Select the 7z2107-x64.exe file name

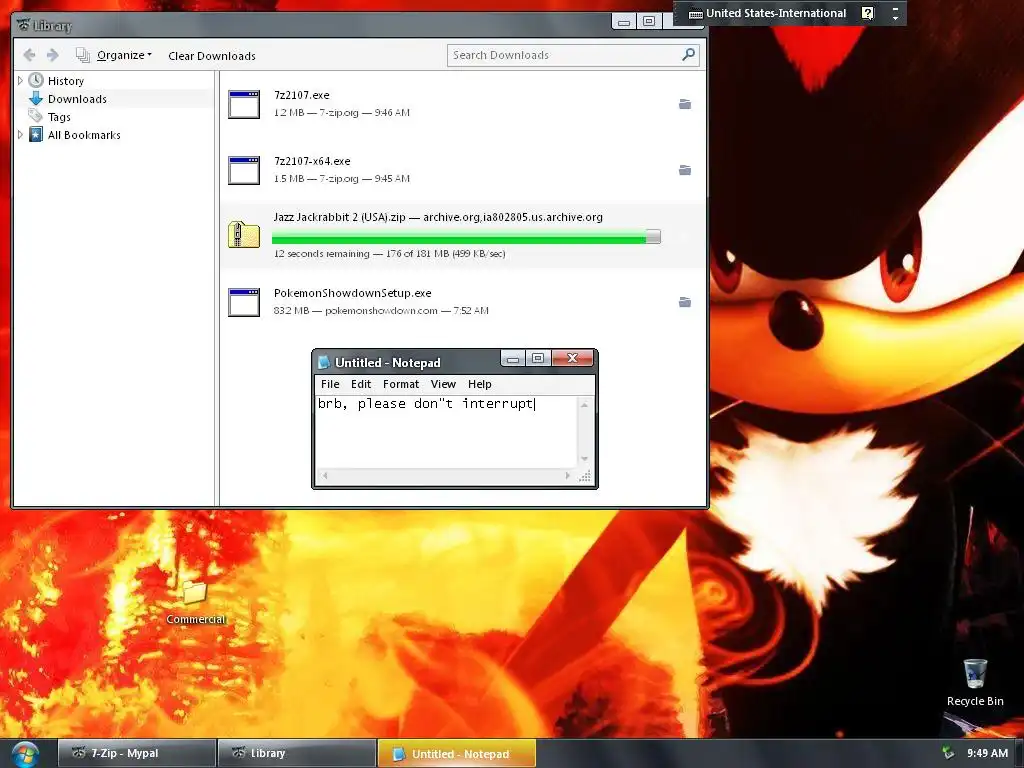(312, 161)
